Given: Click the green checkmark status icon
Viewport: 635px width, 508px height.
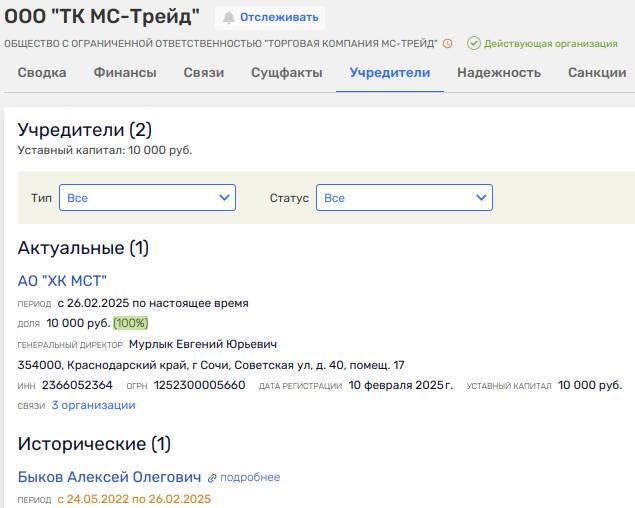Looking at the screenshot, I should [473, 43].
